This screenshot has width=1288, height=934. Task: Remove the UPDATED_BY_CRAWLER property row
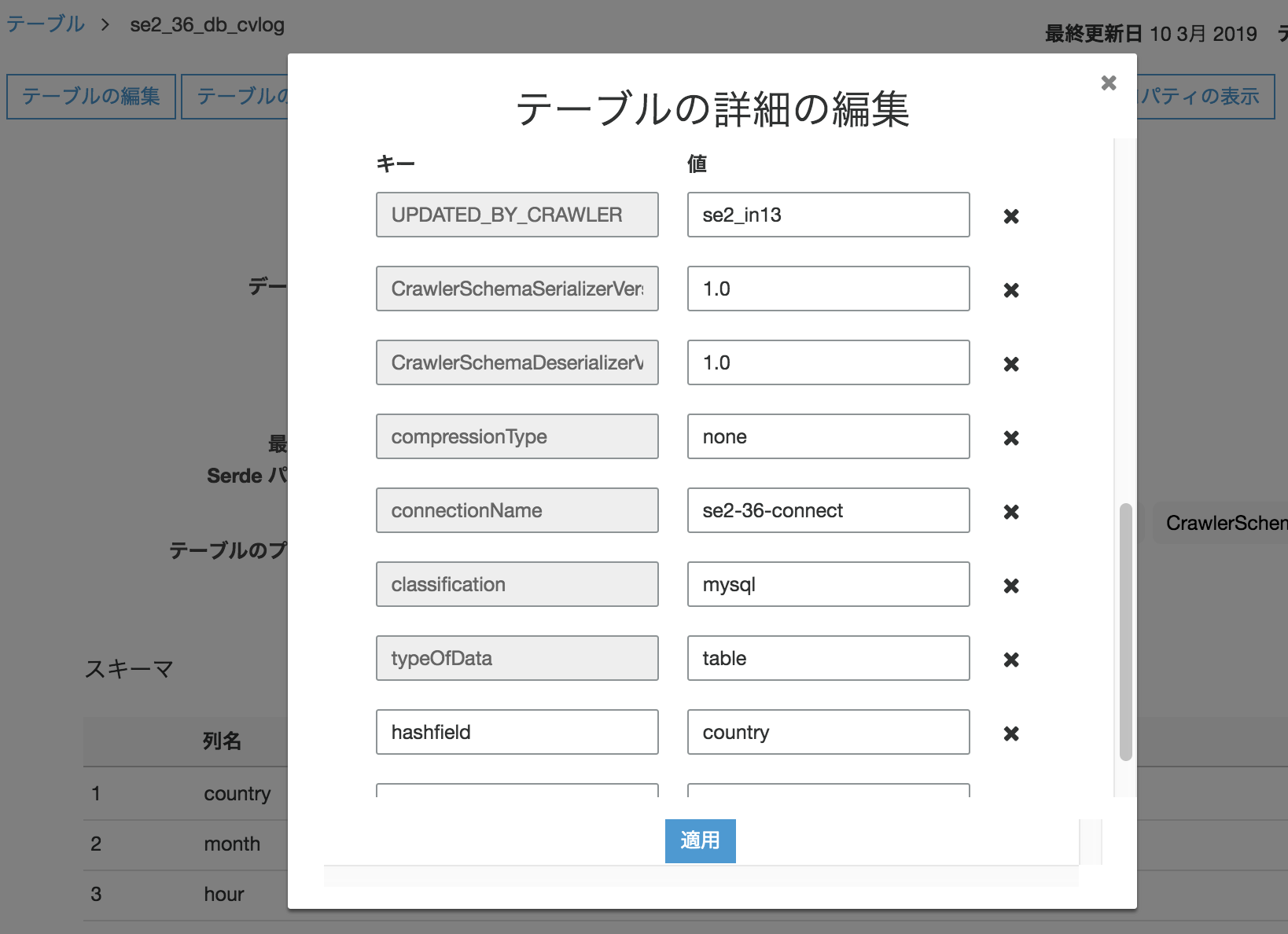[1010, 216]
